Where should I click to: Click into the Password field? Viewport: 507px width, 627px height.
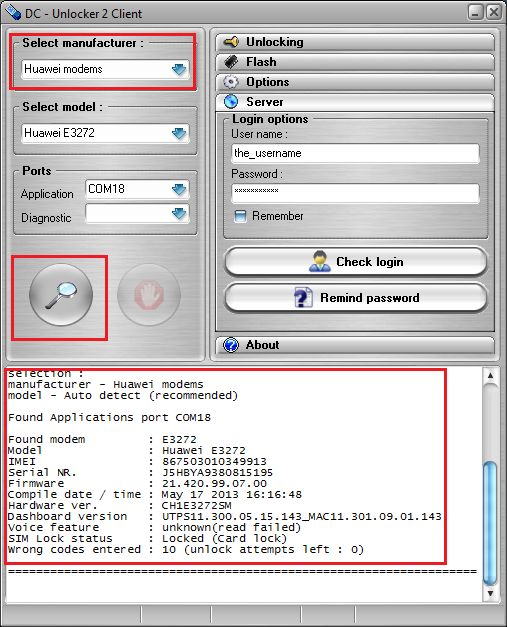click(355, 193)
